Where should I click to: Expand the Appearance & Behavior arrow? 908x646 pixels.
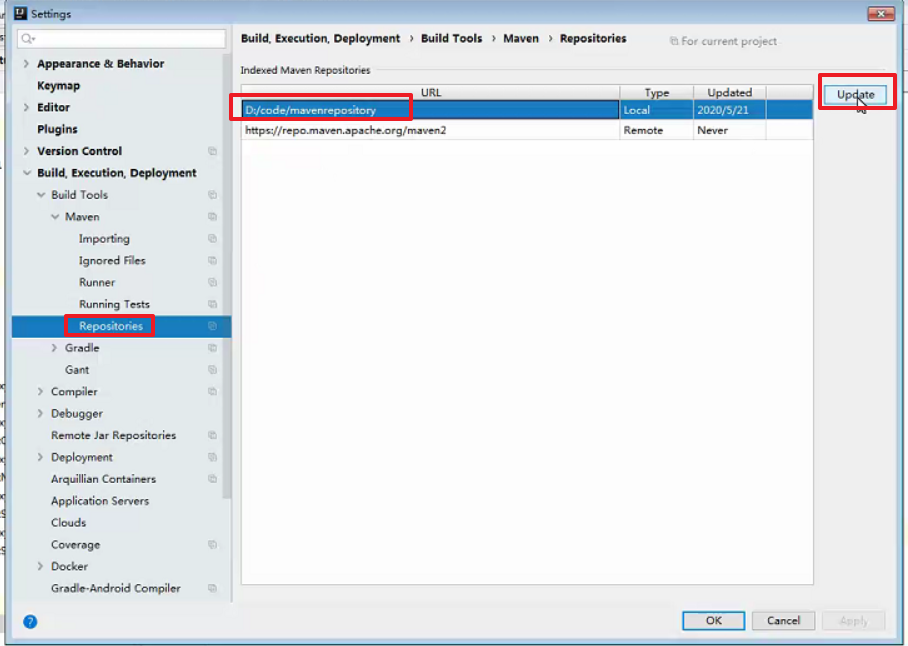tap(26, 64)
